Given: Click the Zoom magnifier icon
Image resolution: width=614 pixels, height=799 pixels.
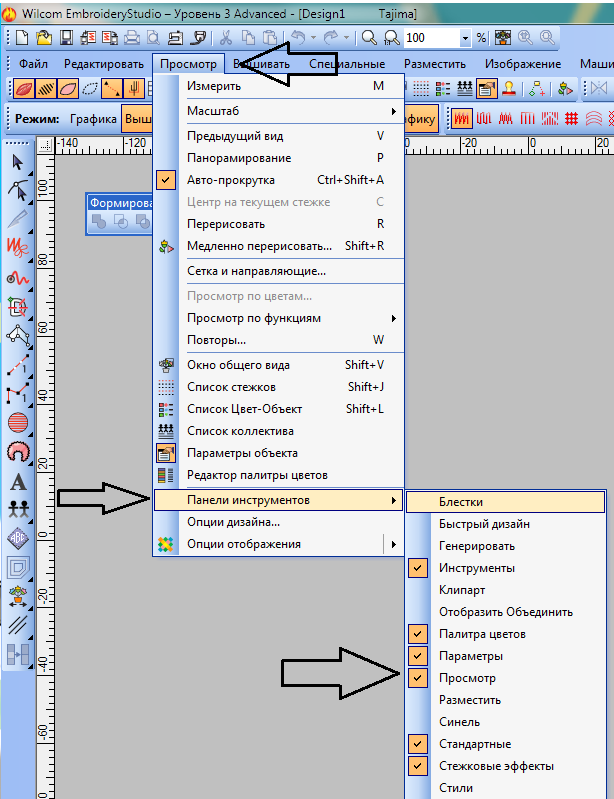Looking at the screenshot, I should pyautogui.click(x=369, y=38).
